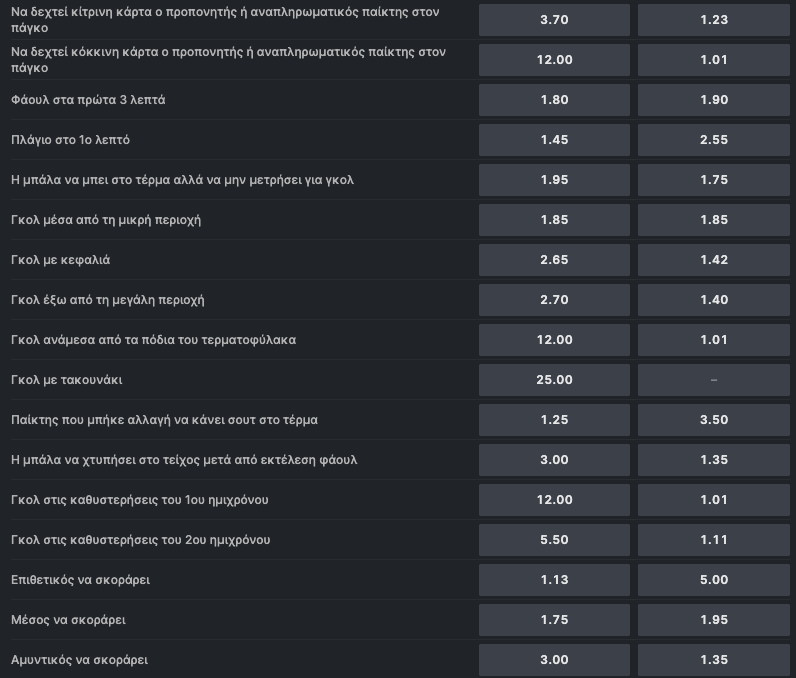Pick 1.90 for Φάουλ στα πρώτα 3 λεπτά
The width and height of the screenshot is (796, 678).
713,100
